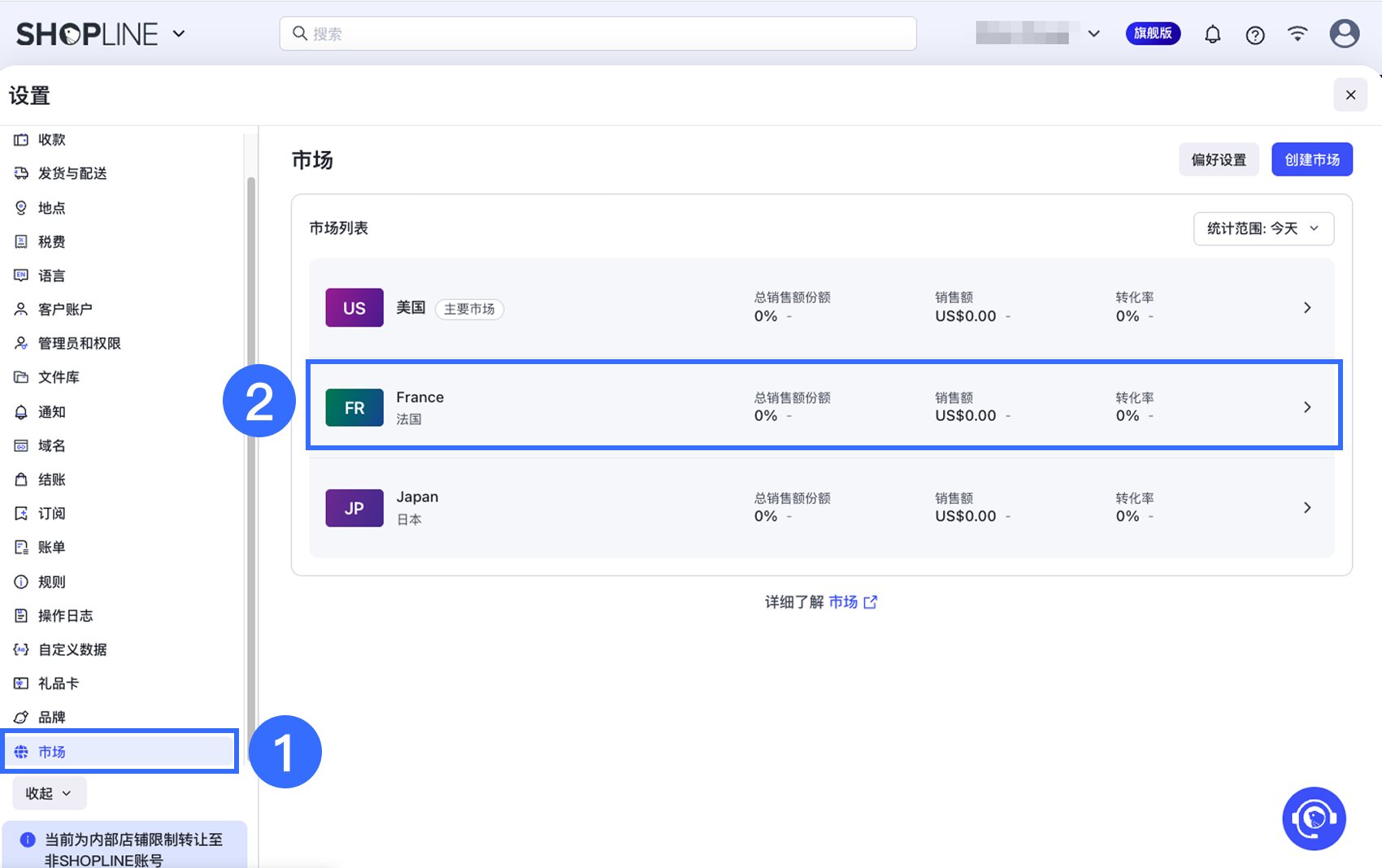Open the customer support chat bubble
This screenshot has height=868, width=1382.
1314,818
